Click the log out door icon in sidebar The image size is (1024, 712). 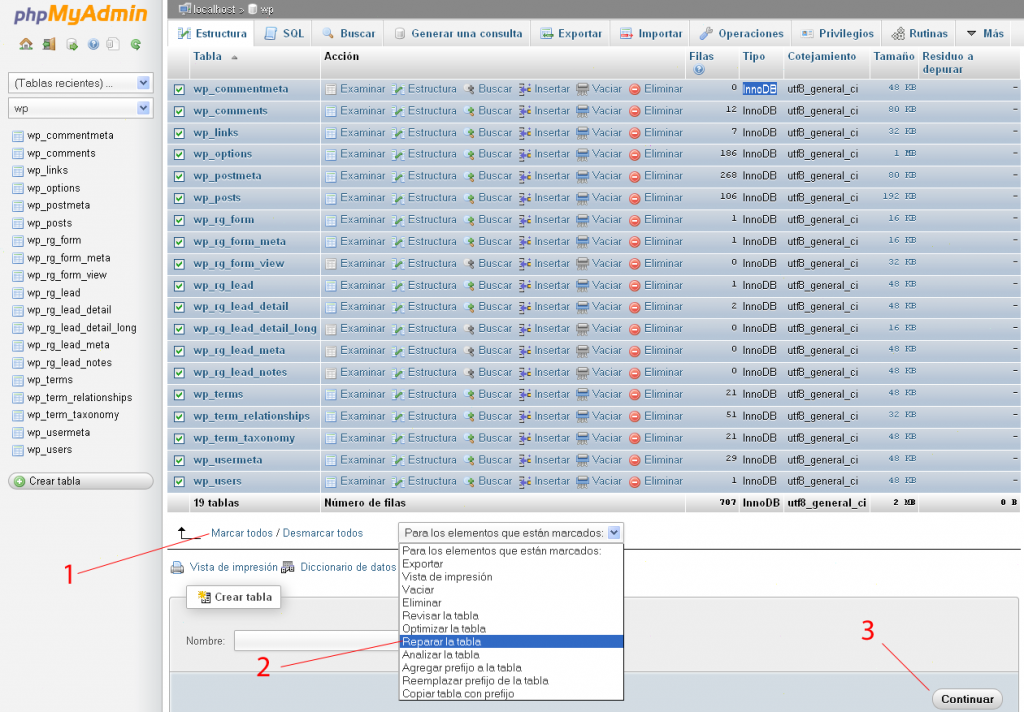49,44
